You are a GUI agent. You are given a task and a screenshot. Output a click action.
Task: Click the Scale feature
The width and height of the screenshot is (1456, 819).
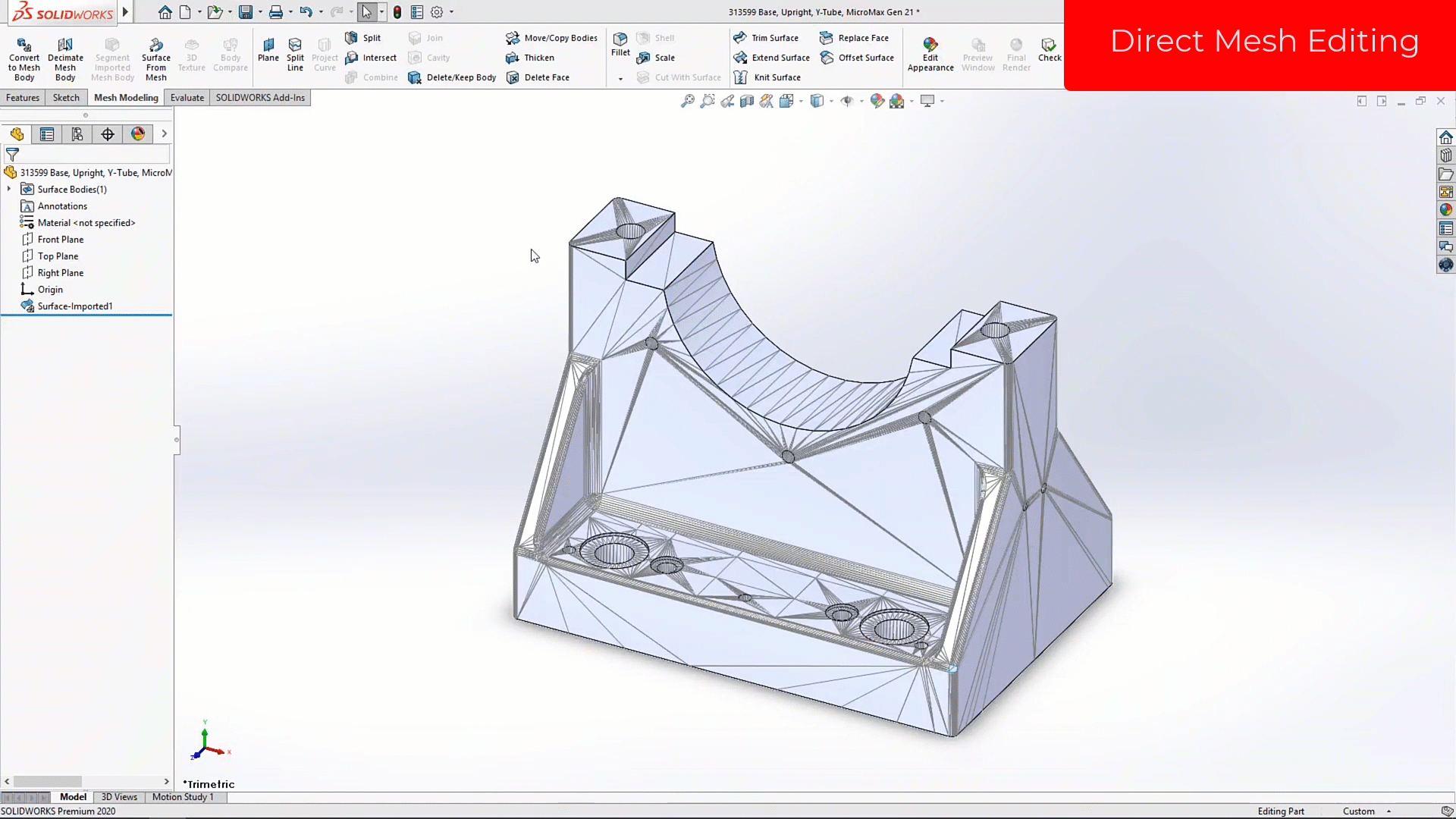pos(656,58)
